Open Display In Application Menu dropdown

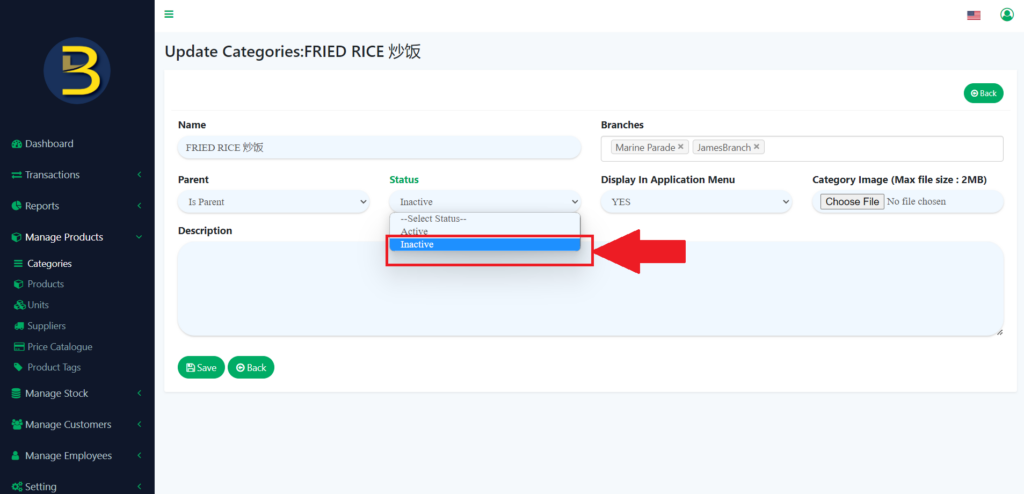(696, 202)
